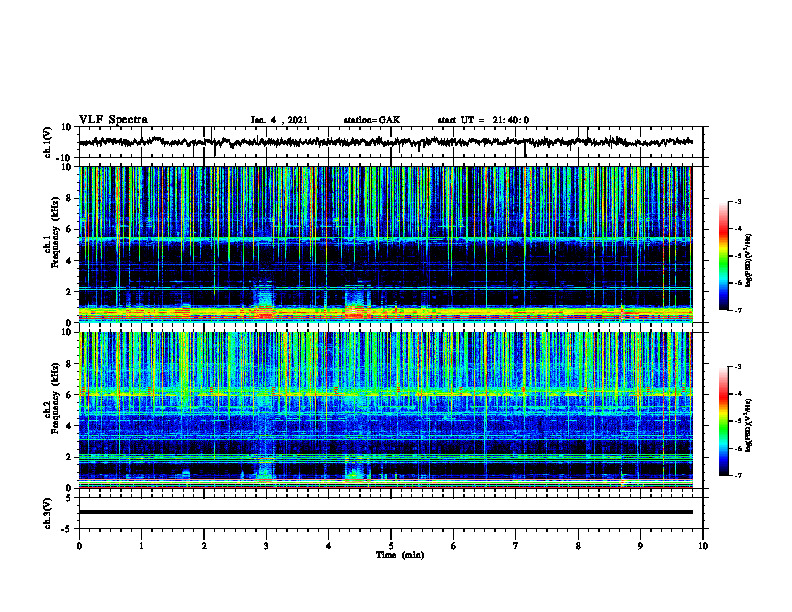Click the log(PSD) label beside lower color bar
The width and height of the screenshot is (792, 612).
(748, 425)
